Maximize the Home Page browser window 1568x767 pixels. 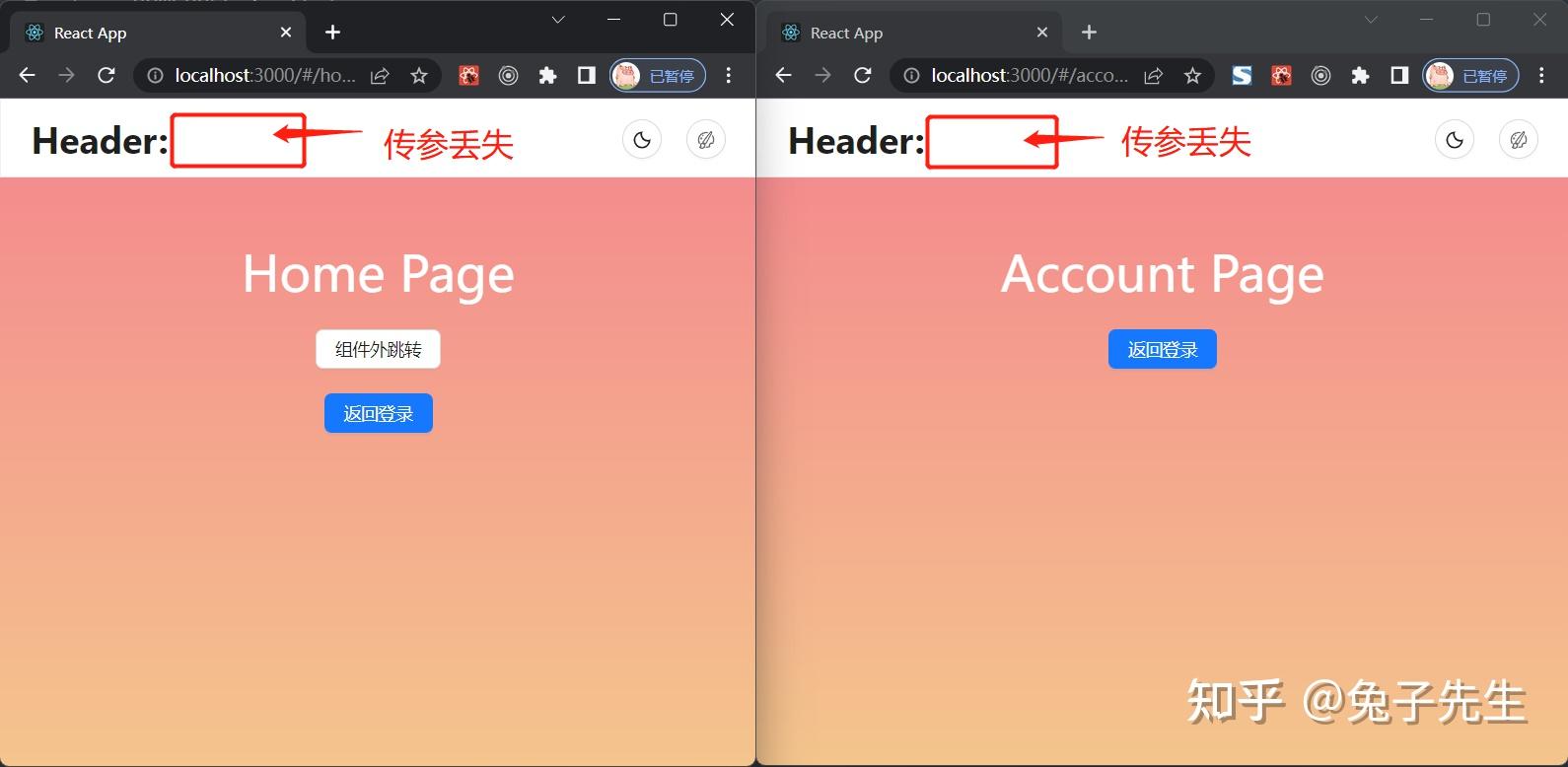point(671,20)
